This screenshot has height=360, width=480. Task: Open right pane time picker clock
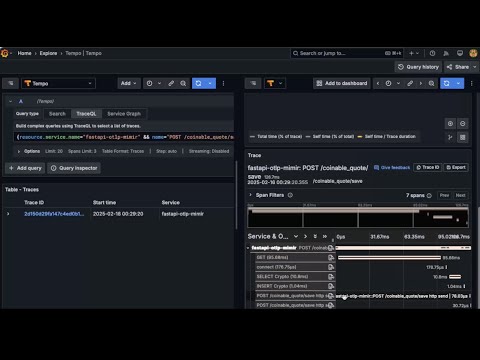[388, 83]
